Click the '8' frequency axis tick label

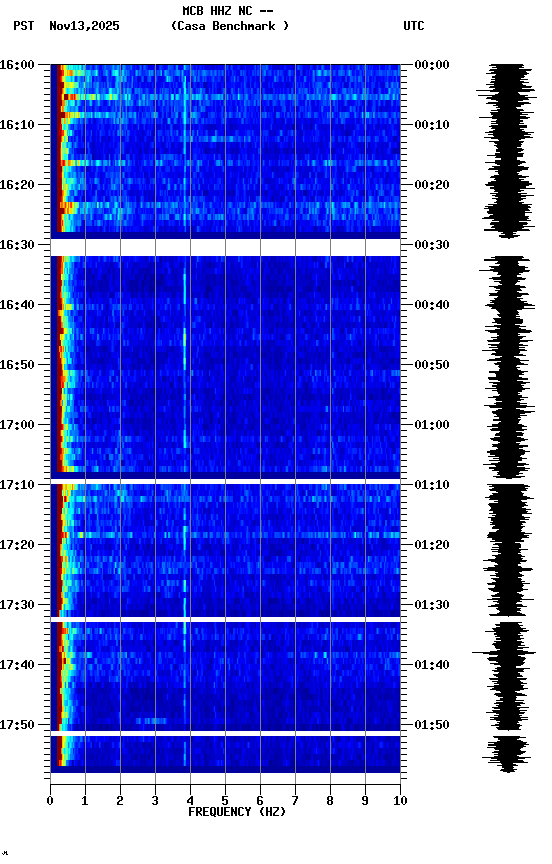[330, 801]
